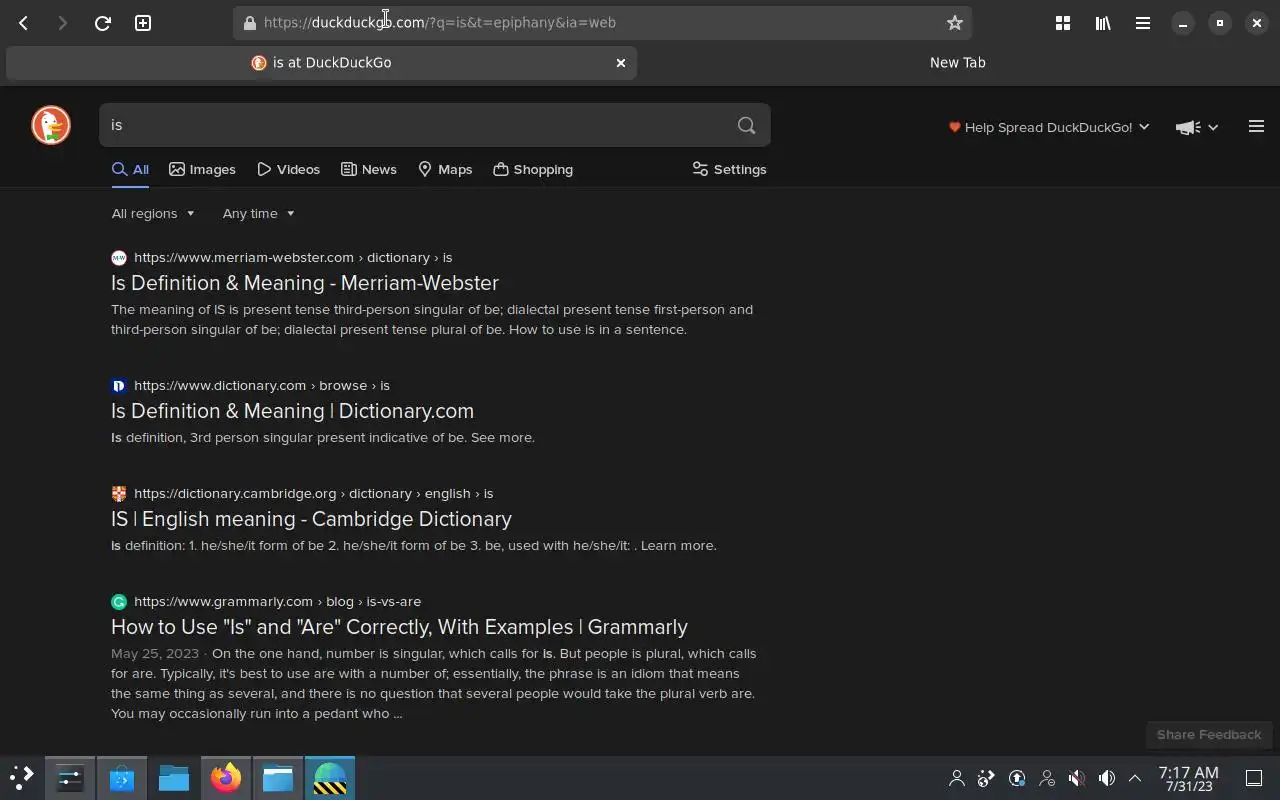Open the tab overview grid icon
This screenshot has width=1280, height=800.
pos(1063,23)
